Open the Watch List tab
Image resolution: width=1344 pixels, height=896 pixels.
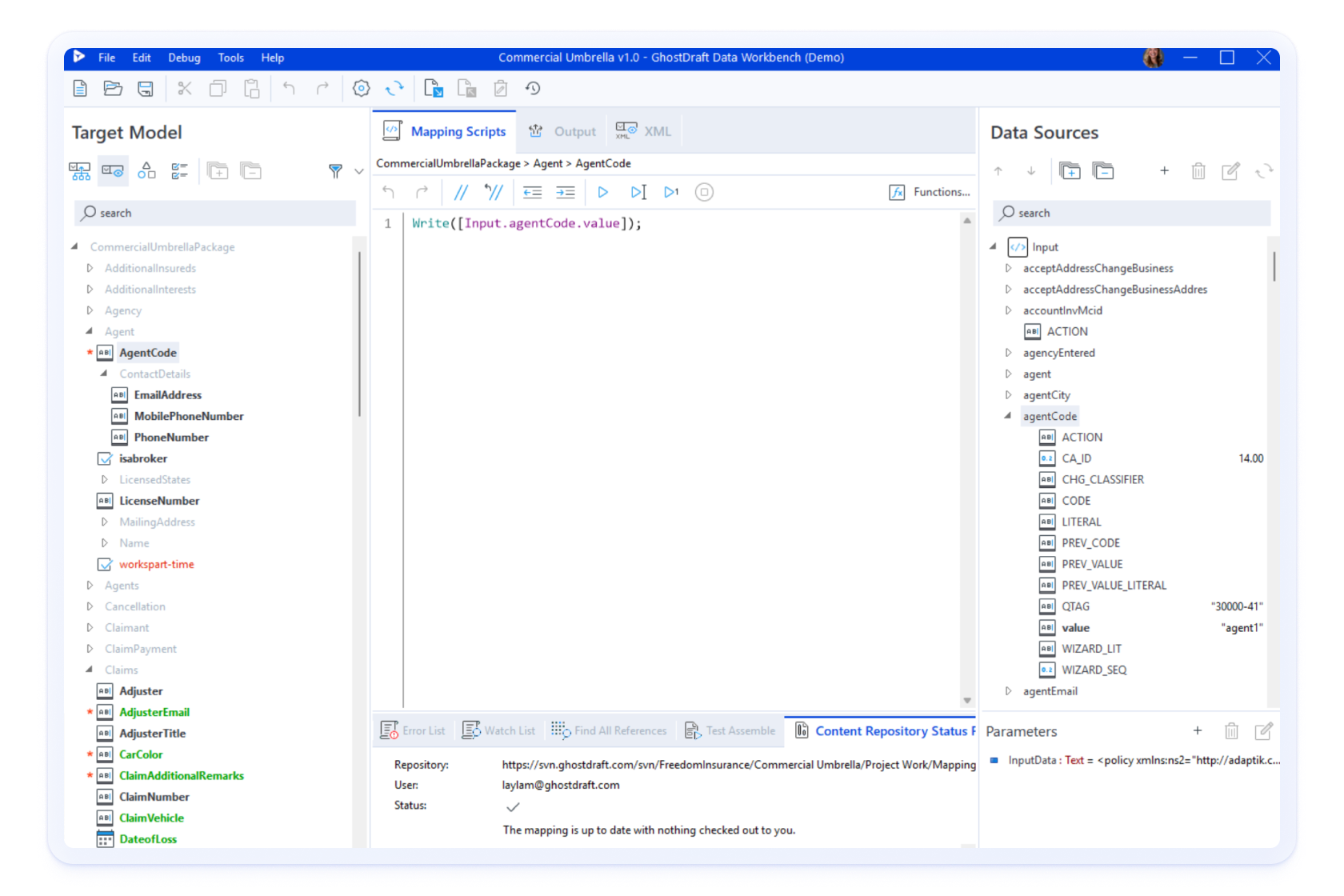[499, 730]
